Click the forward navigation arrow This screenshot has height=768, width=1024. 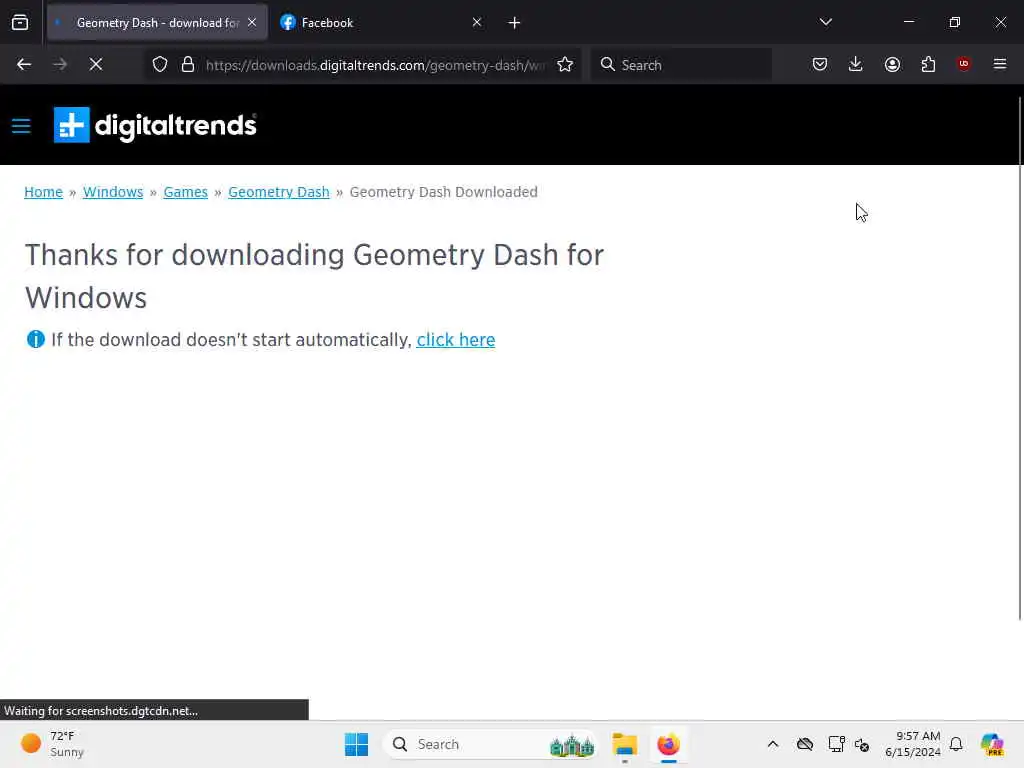[x=60, y=65]
